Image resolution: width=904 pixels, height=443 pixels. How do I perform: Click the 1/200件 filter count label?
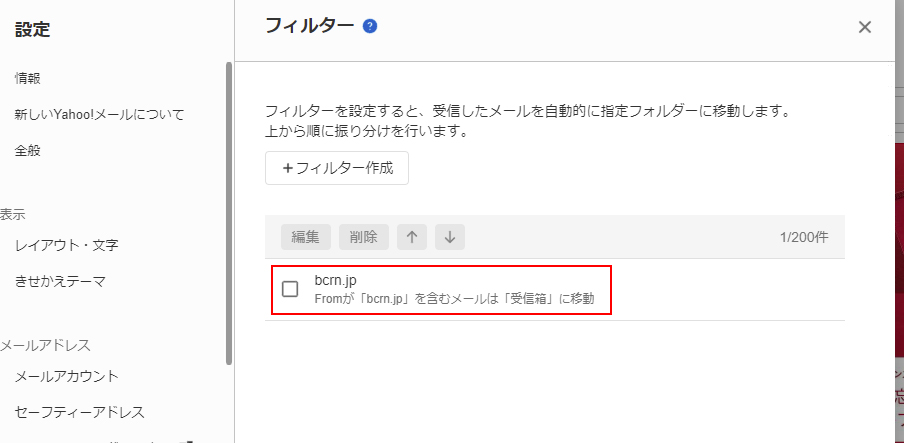pyautogui.click(x=804, y=237)
